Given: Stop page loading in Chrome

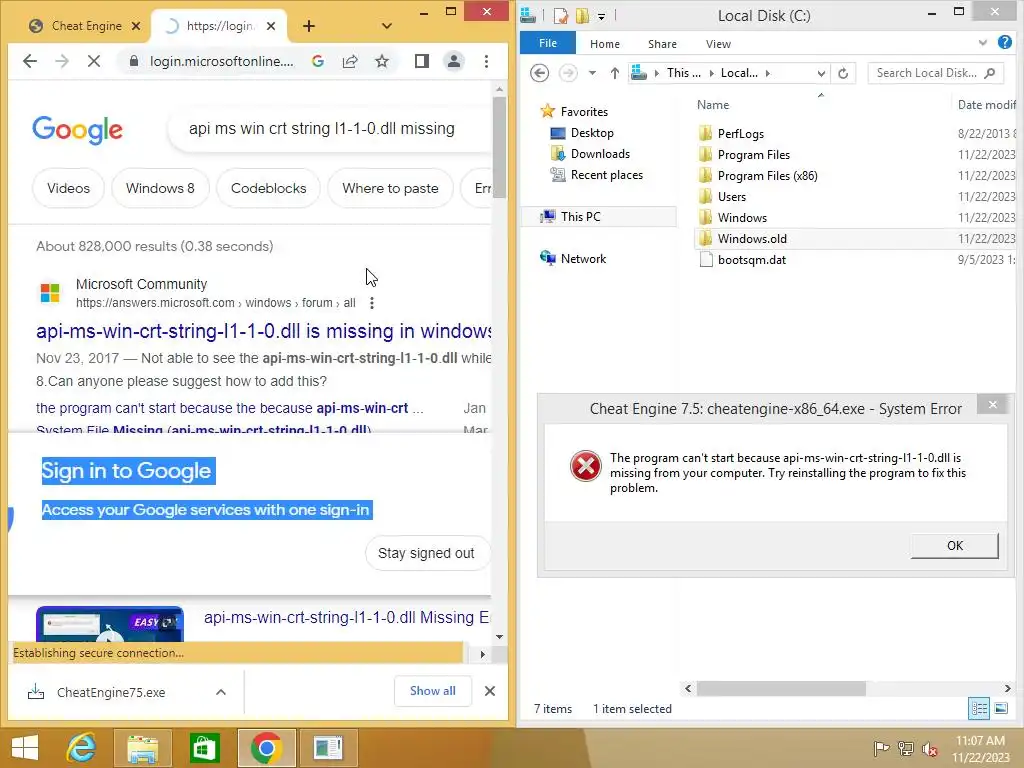Looking at the screenshot, I should coord(93,61).
